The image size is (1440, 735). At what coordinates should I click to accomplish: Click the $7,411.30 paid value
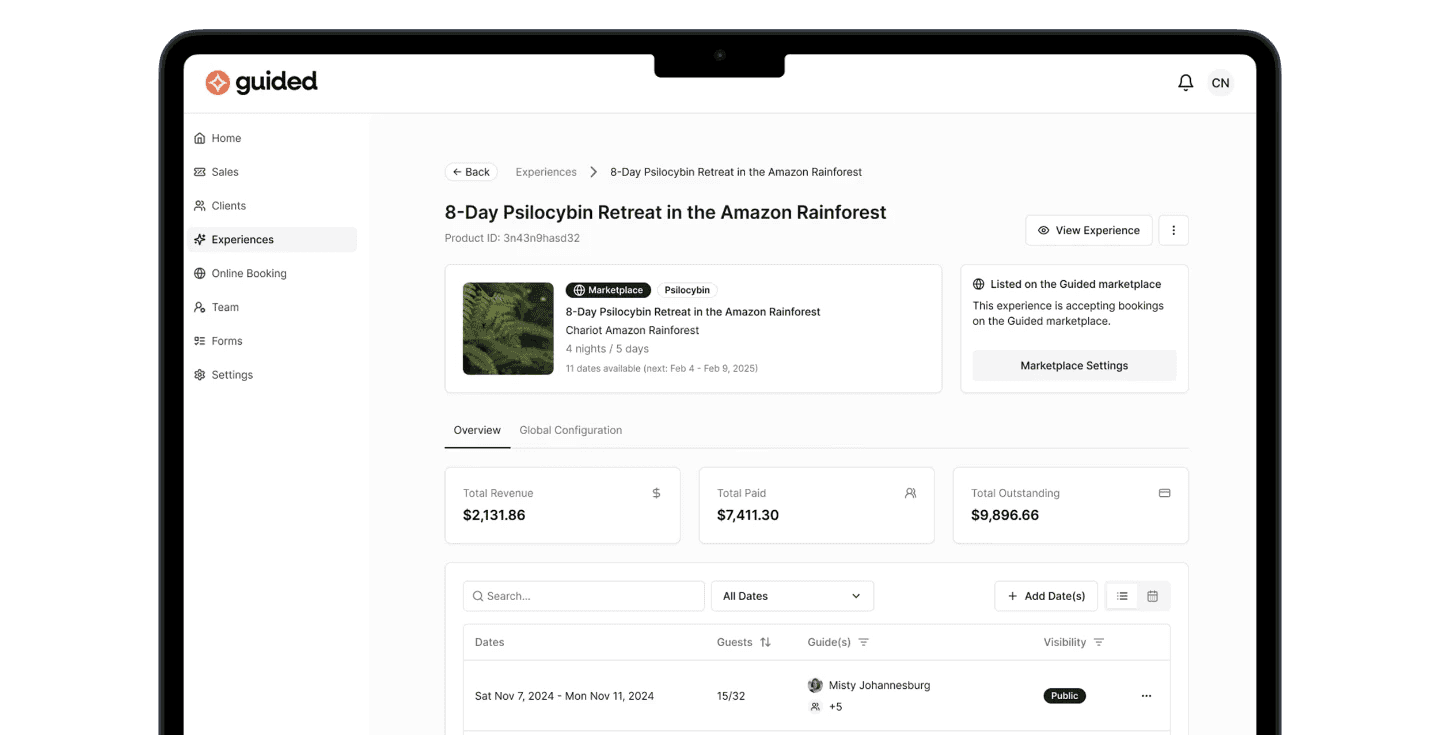click(748, 515)
